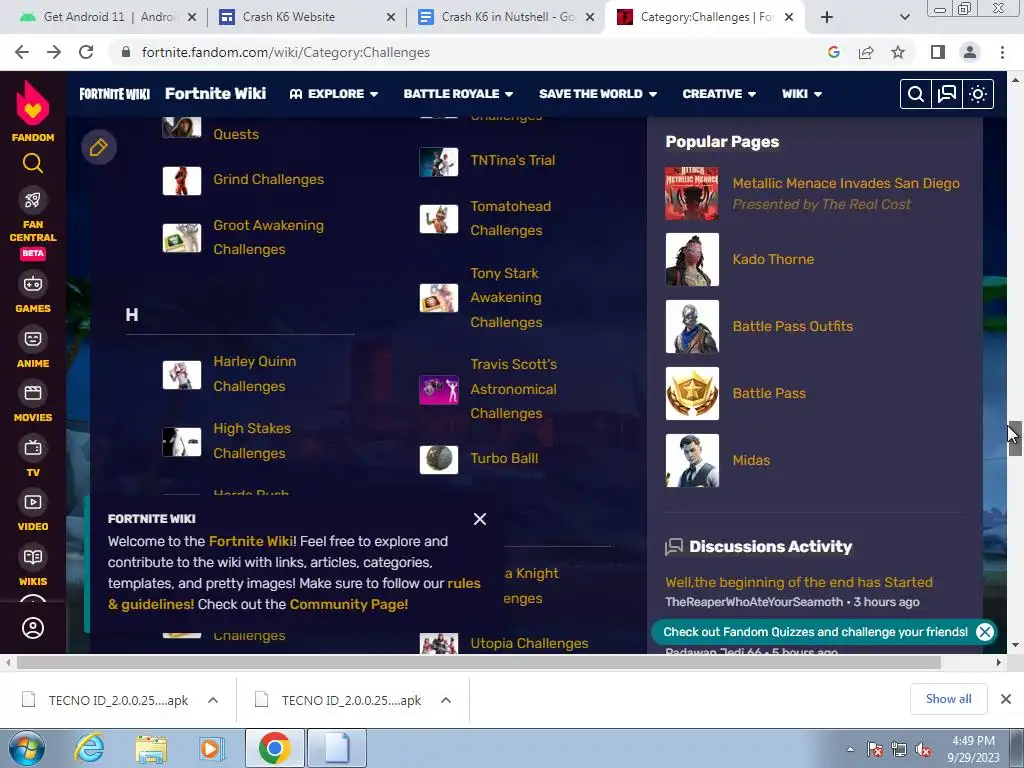This screenshot has width=1024, height=768.
Task: Open the Games controller icon
Action: coord(33,284)
